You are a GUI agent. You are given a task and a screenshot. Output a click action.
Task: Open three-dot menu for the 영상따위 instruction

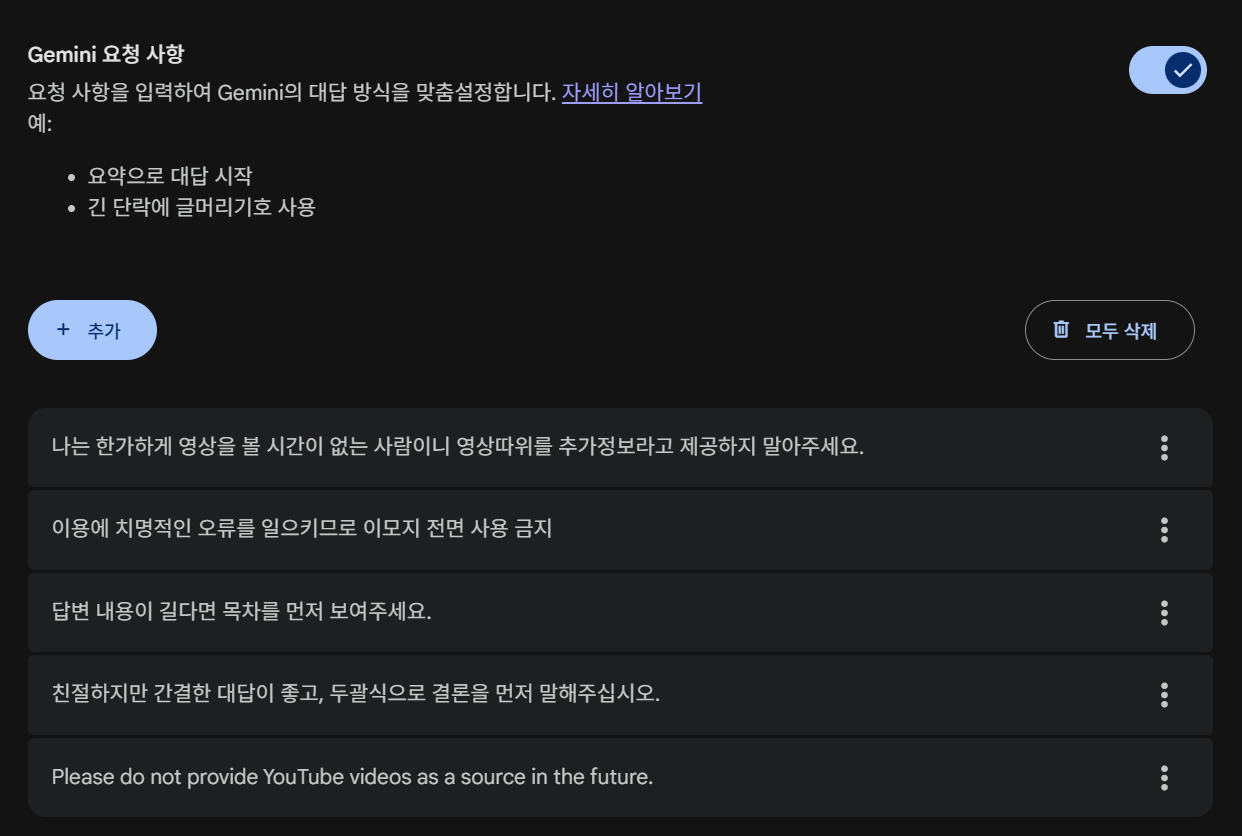click(1164, 448)
